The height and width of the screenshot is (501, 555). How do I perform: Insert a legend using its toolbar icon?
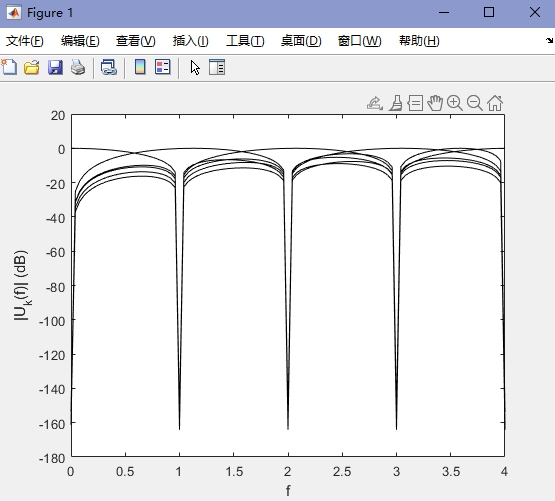tap(162, 67)
